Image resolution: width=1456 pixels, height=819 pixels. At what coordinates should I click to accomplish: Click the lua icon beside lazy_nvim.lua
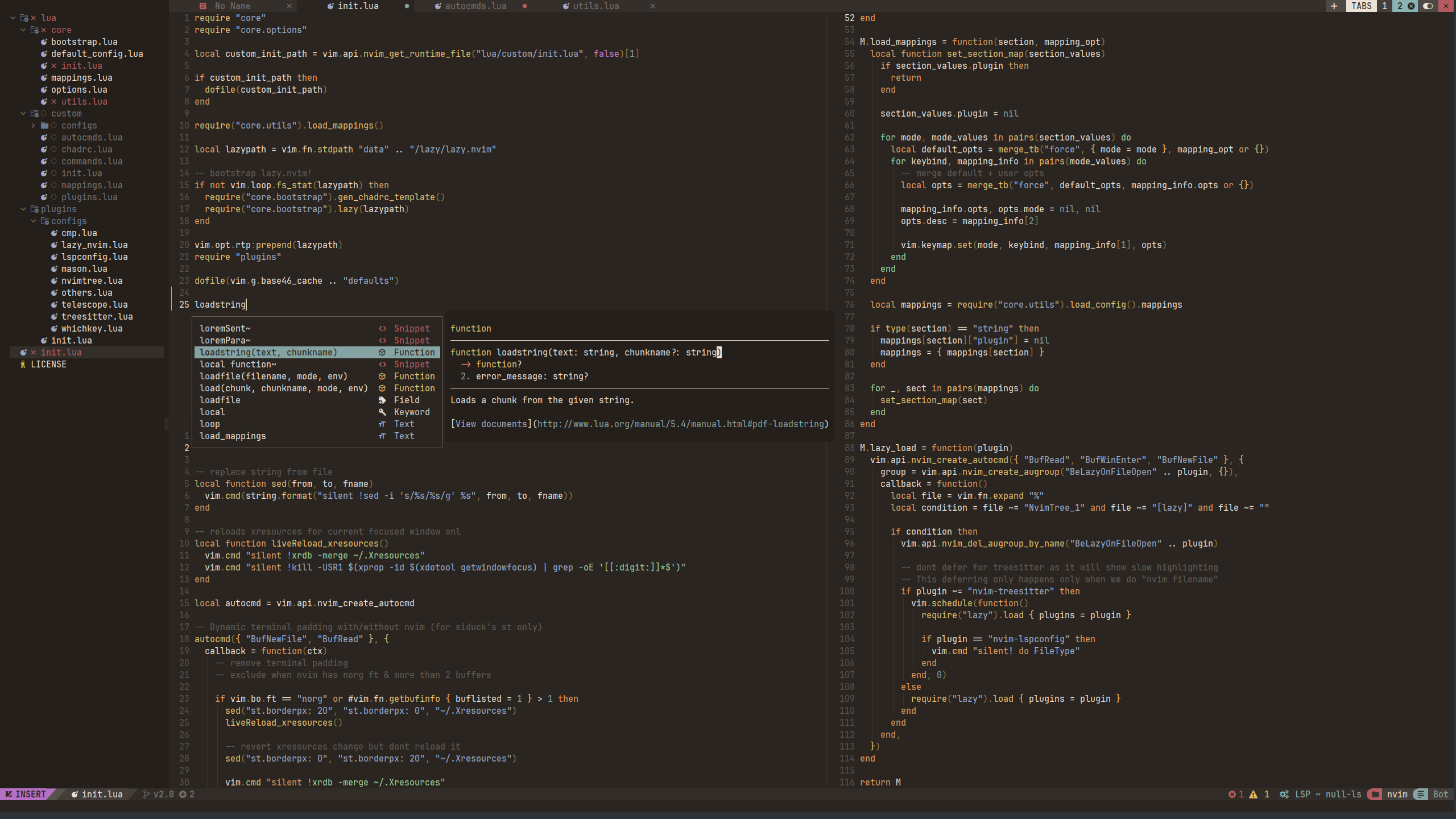(54, 245)
